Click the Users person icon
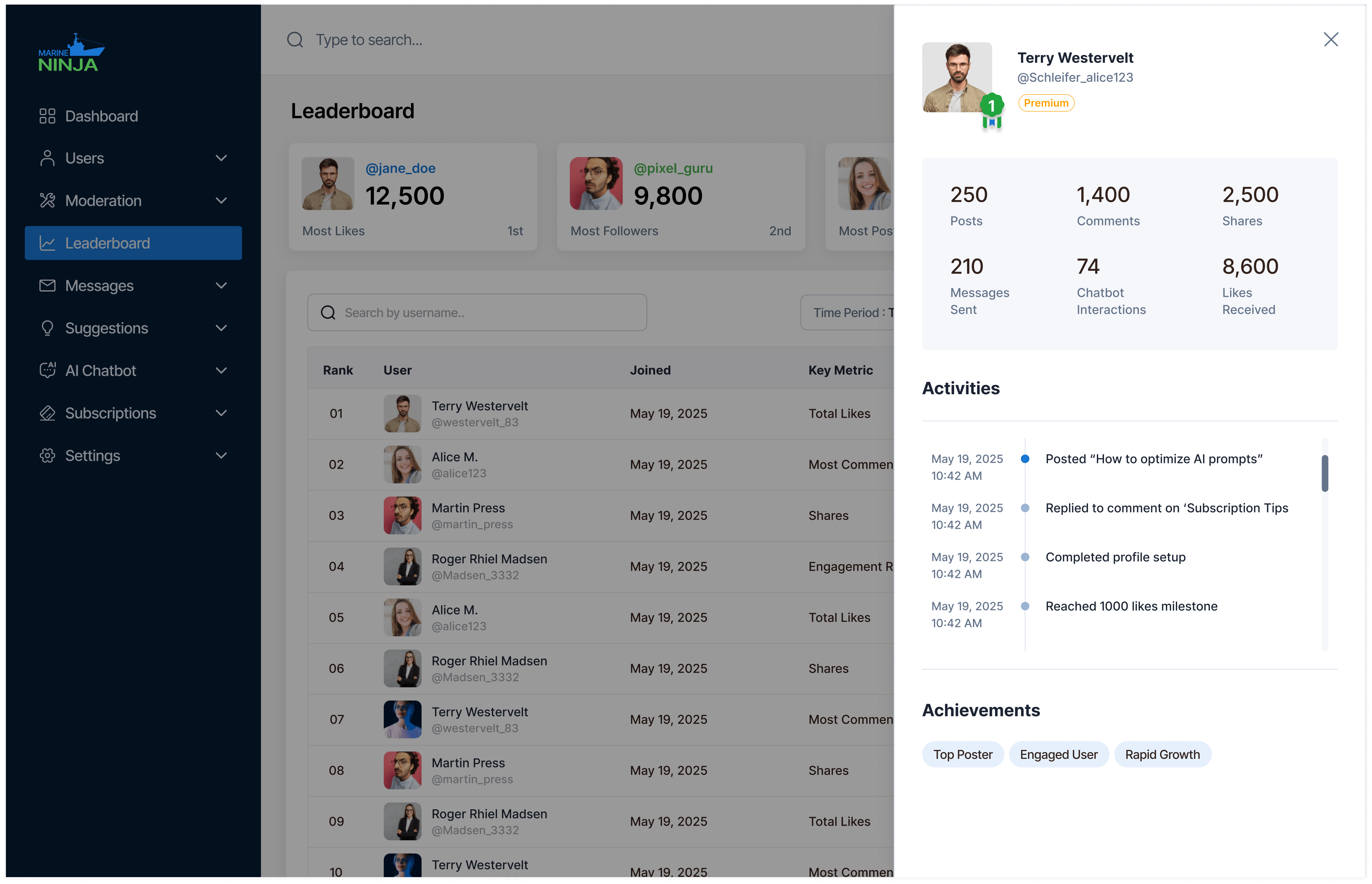Viewport: 1372px width, 884px height. click(47, 158)
